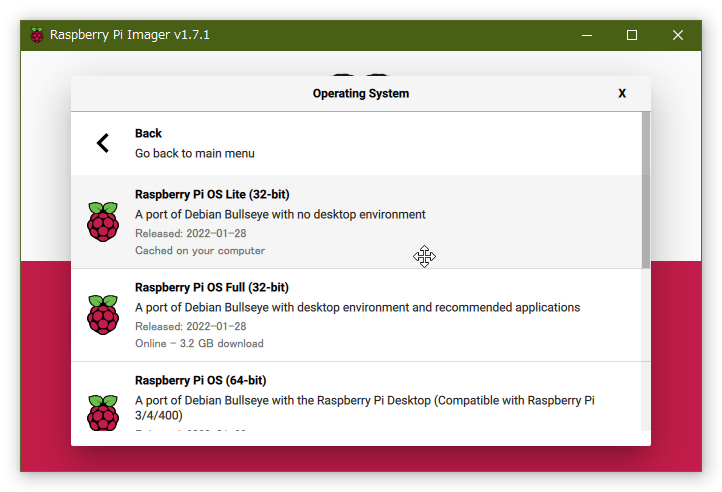722x492 pixels.
Task: Click the Back chevron arrow icon
Action: [x=103, y=143]
